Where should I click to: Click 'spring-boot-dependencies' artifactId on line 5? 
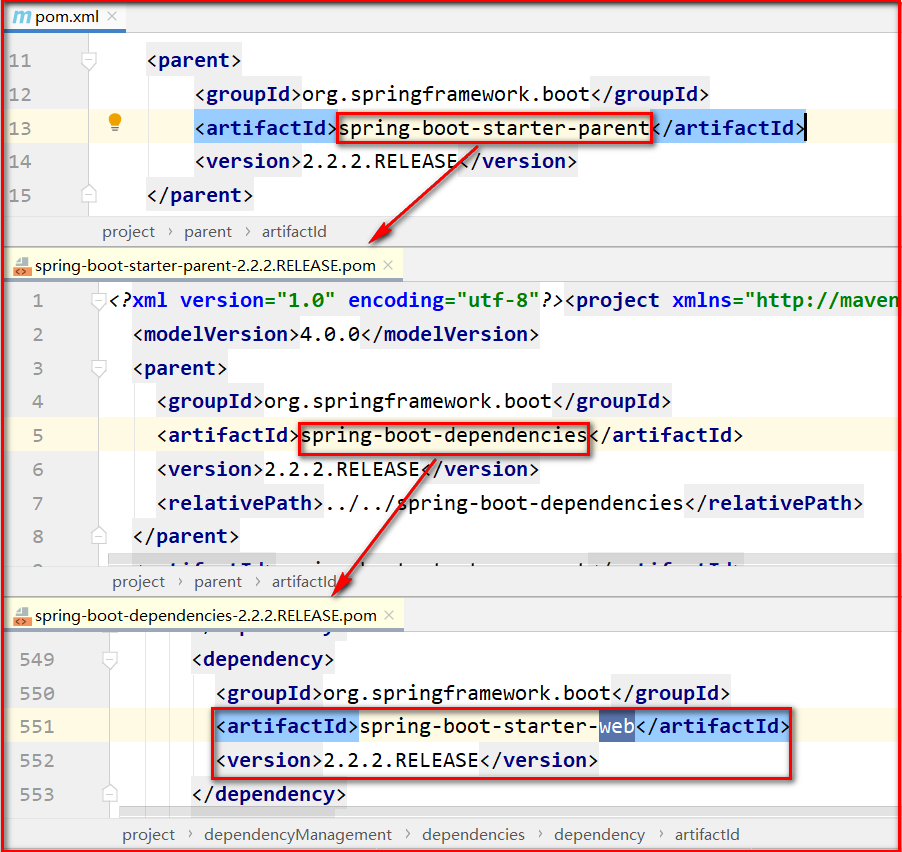444,435
